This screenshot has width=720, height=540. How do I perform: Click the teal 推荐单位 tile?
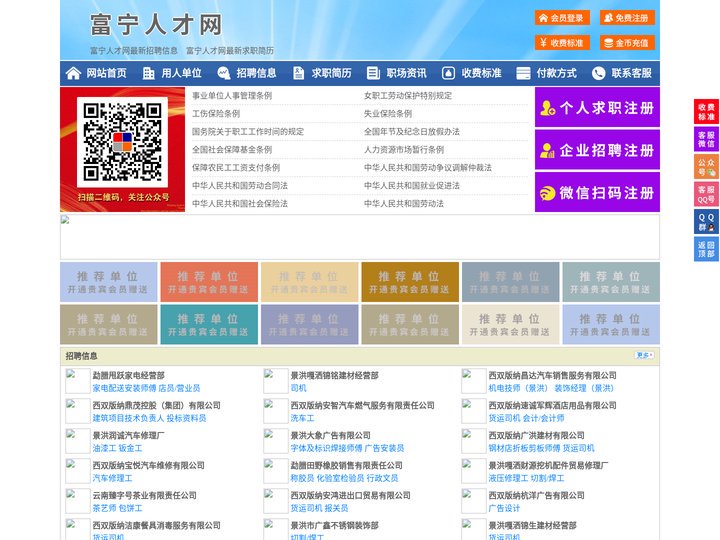[x=209, y=324]
